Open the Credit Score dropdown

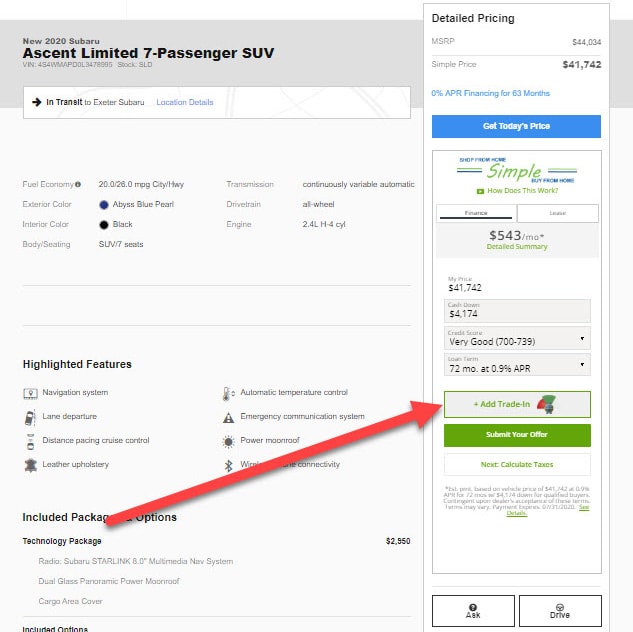tap(517, 338)
